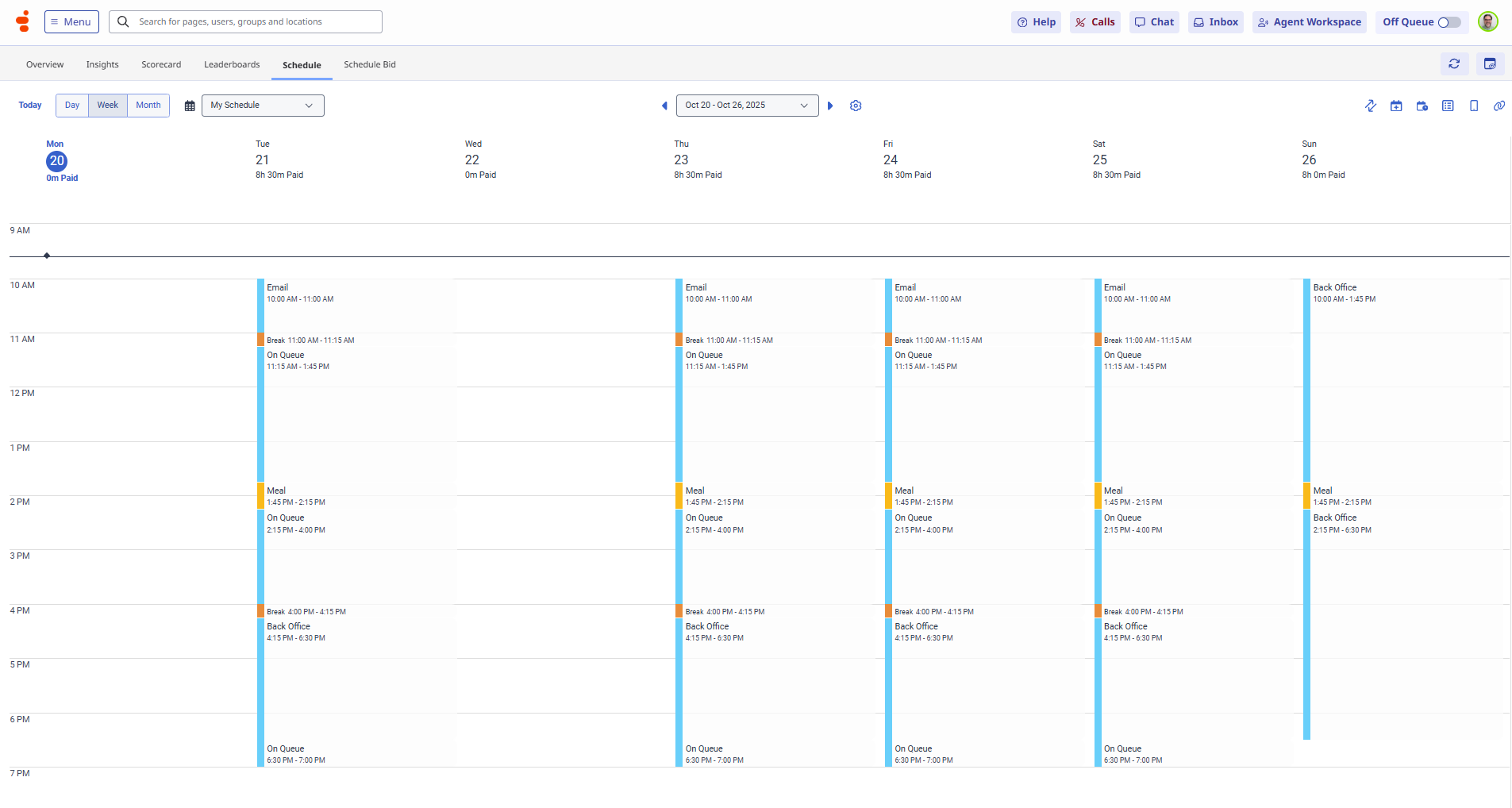This screenshot has height=808, width=1512.
Task: Click Saturday's On Queue 11:15 AM activity
Action: click(x=1194, y=414)
